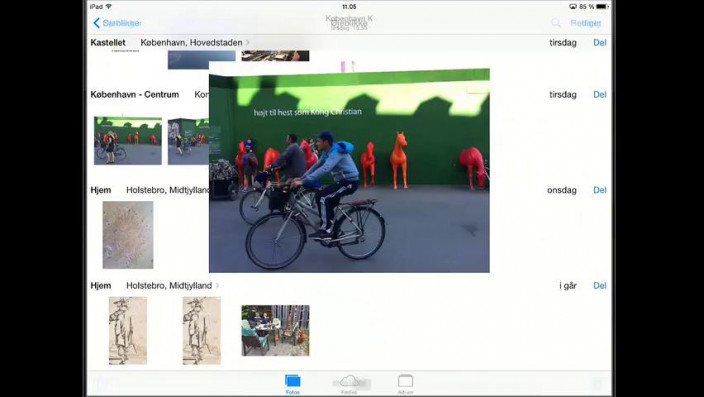Tap Del for the Kastellet moment
The image size is (704, 397).
(600, 43)
